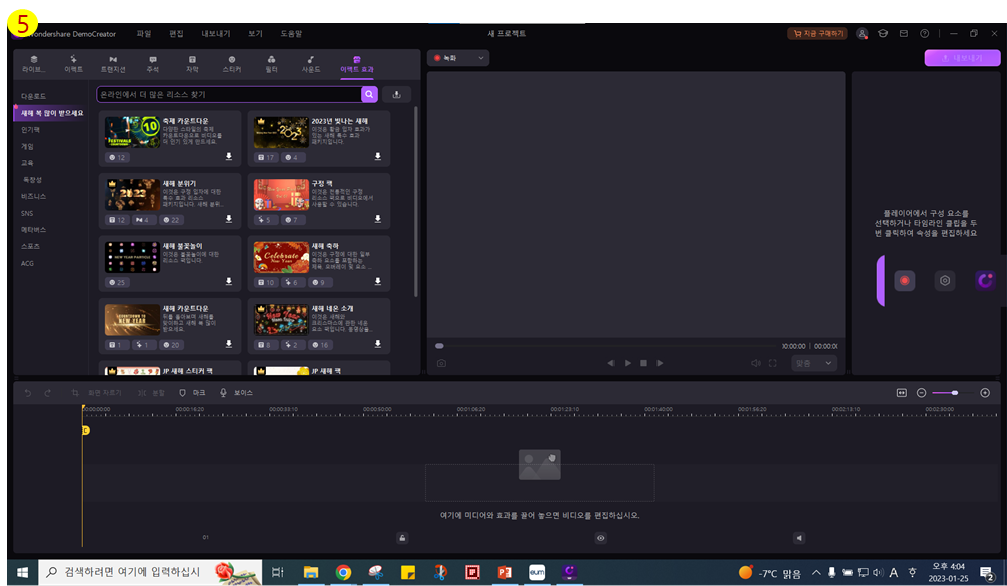Open the settings gear in the right panel
Image resolution: width=1007 pixels, height=586 pixels.
point(944,280)
